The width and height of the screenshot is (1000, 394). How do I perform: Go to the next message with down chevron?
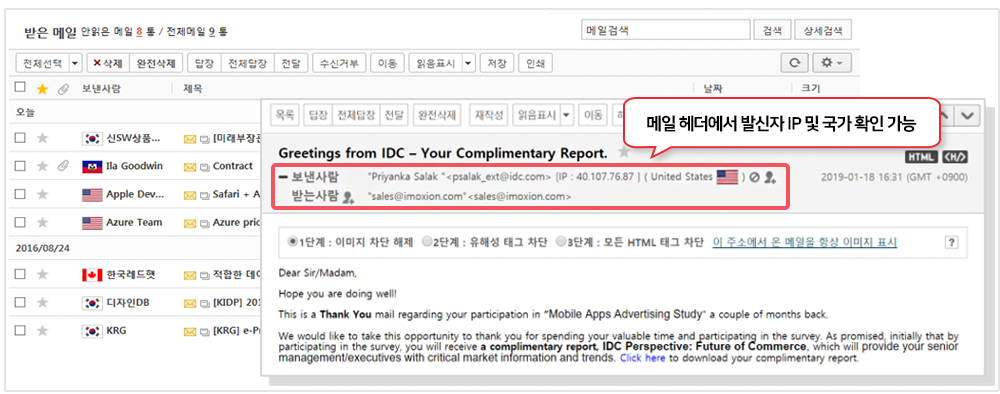[968, 115]
